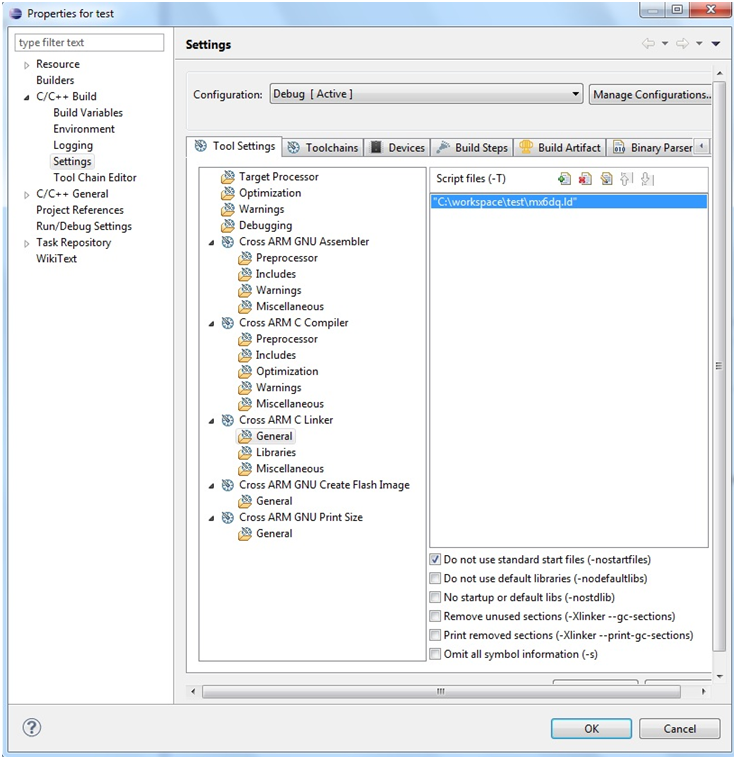Confirm with the OK button

(x=591, y=729)
